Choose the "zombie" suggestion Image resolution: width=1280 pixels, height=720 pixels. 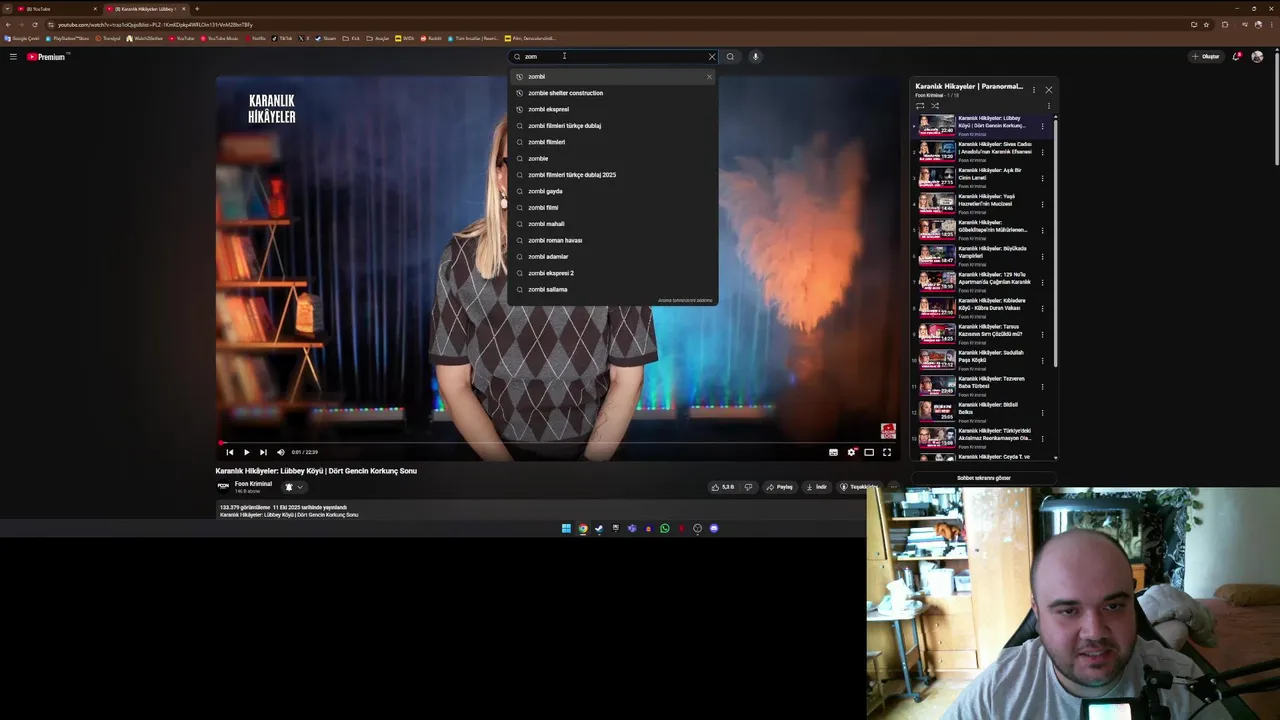612,158
